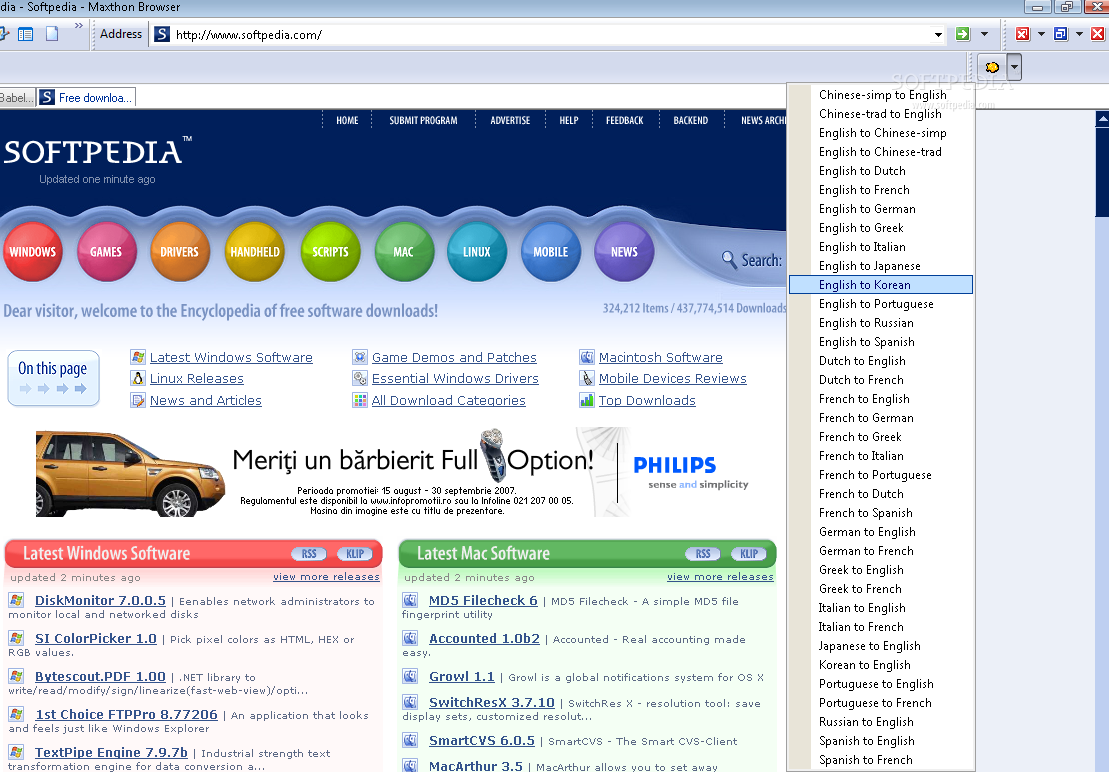
Task: Open Top Downloads link
Action: pos(647,401)
